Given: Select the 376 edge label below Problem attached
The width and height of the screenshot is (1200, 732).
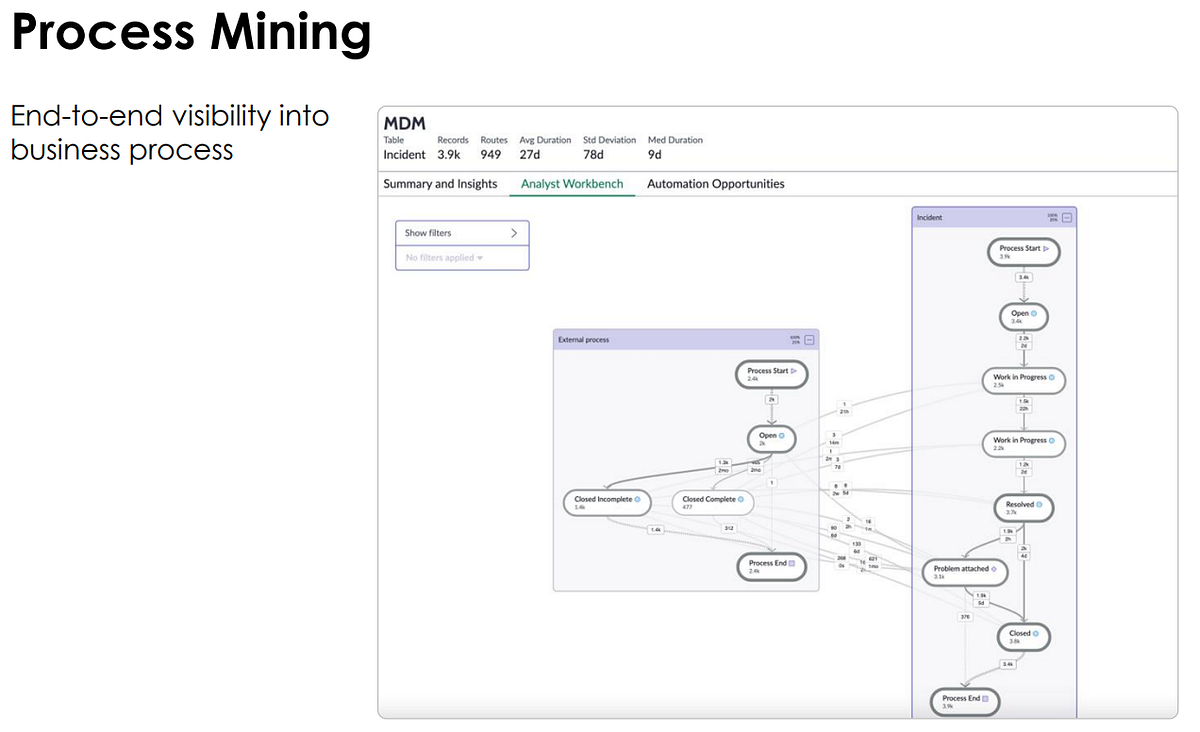Looking at the screenshot, I should [965, 617].
